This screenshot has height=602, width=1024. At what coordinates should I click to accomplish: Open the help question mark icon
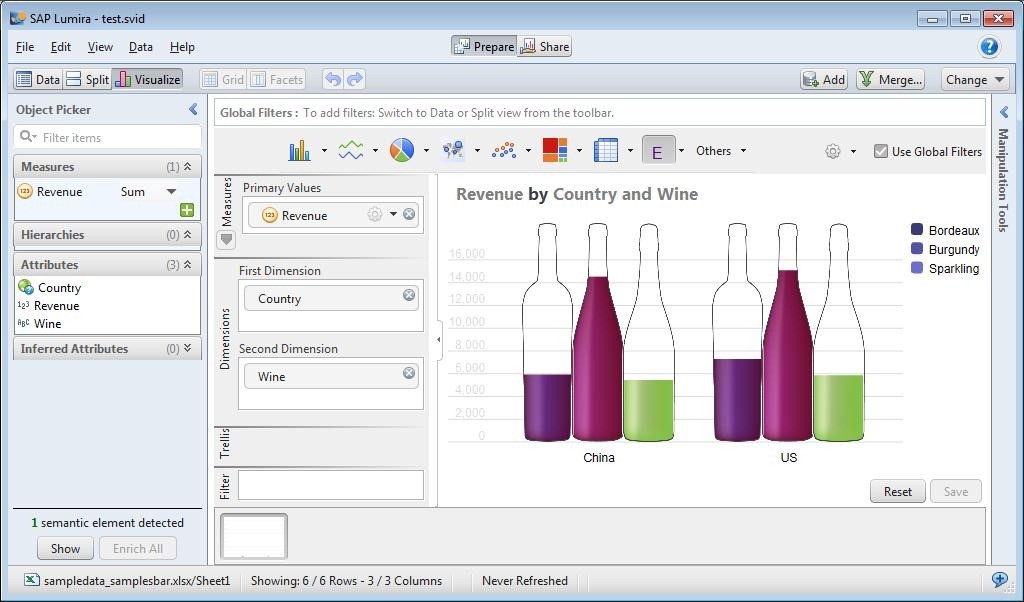tap(989, 46)
